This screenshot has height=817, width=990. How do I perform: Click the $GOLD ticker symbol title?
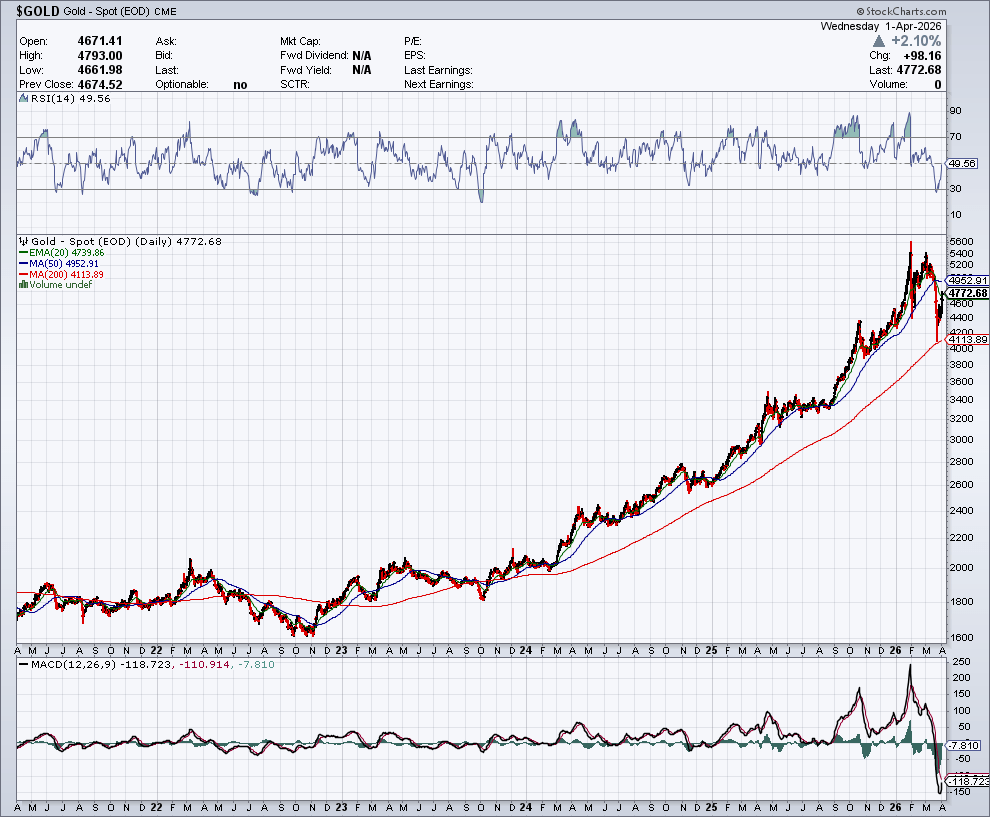click(x=38, y=9)
